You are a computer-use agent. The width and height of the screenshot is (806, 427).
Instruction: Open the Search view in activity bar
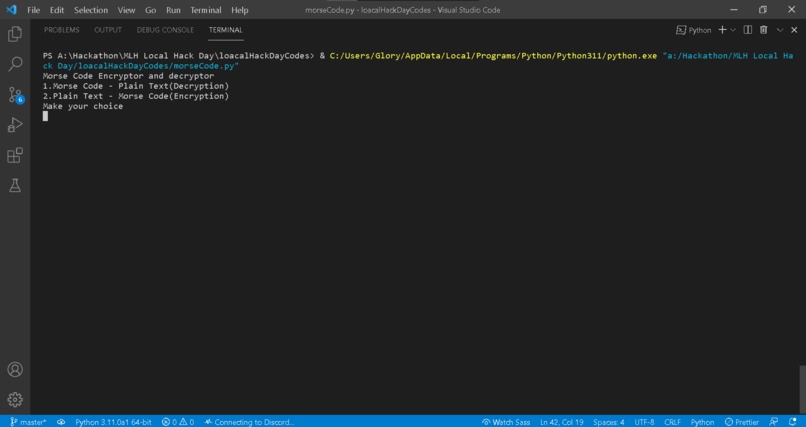15,64
